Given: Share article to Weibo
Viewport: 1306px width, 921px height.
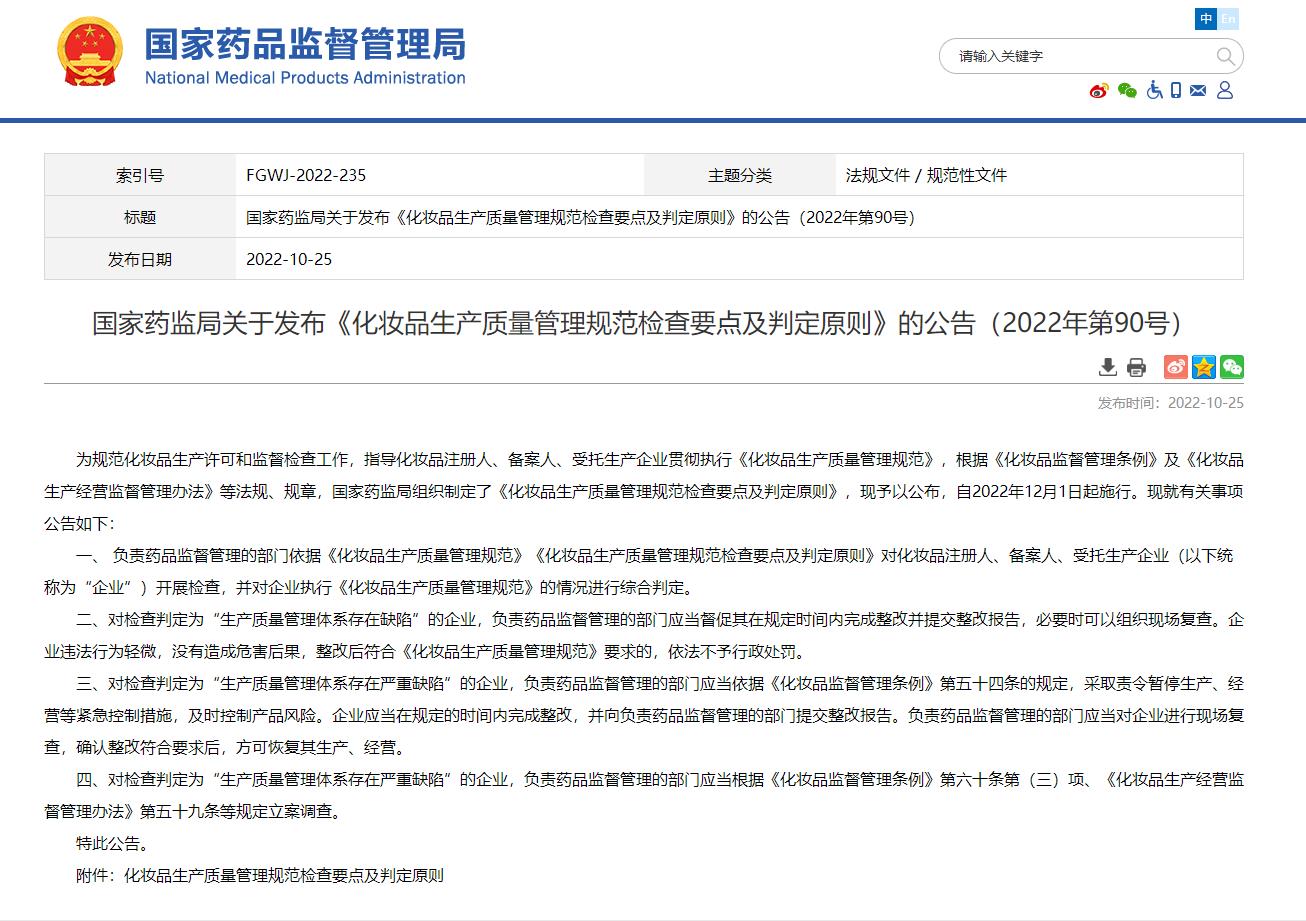Looking at the screenshot, I should (x=1176, y=367).
